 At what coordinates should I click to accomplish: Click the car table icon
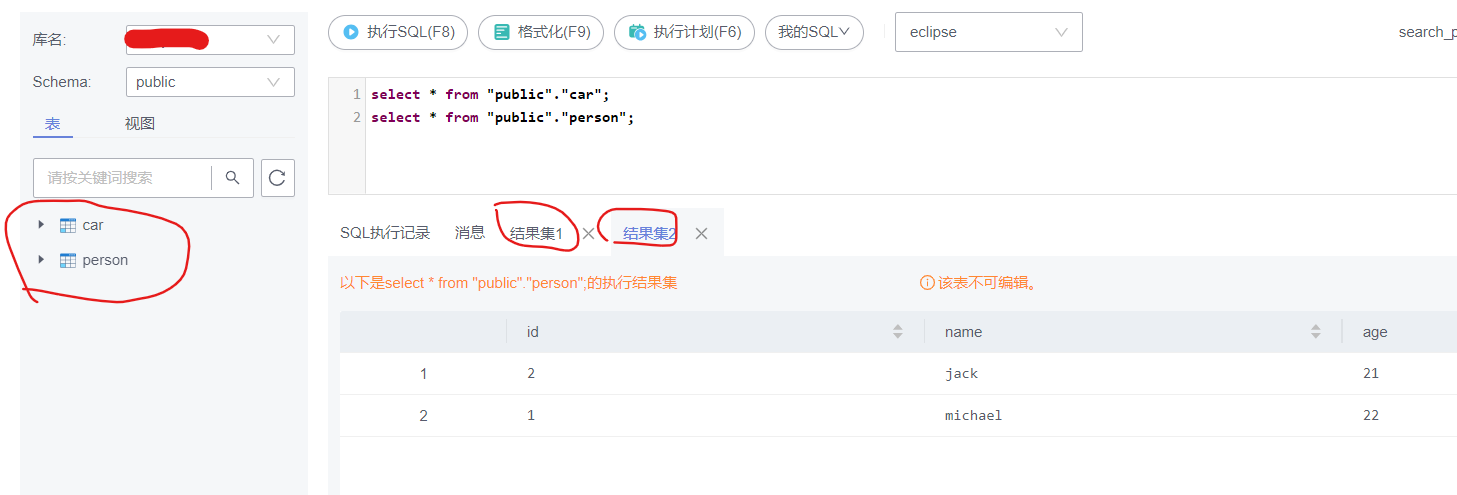pyautogui.click(x=68, y=225)
